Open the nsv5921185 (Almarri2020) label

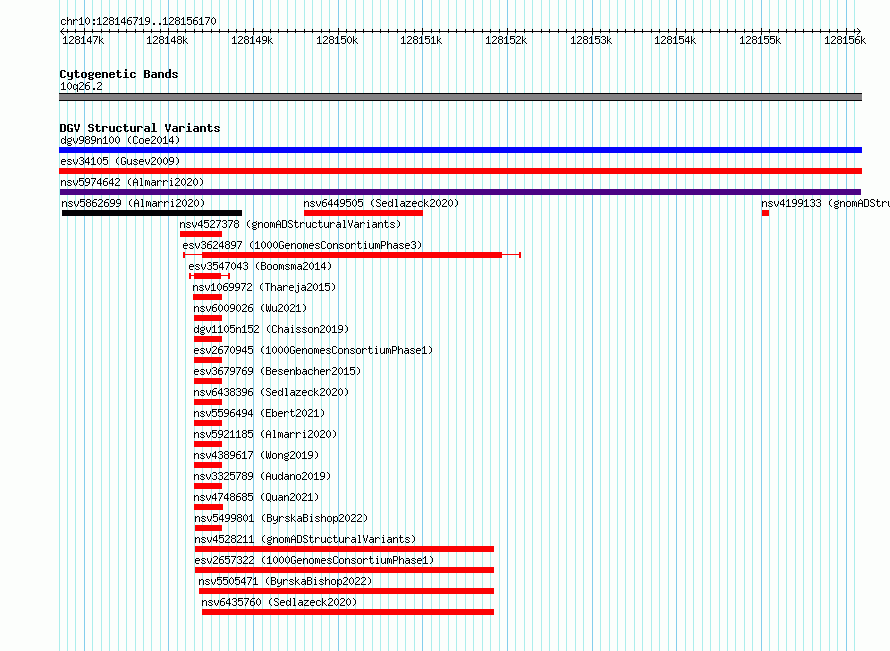coord(266,434)
